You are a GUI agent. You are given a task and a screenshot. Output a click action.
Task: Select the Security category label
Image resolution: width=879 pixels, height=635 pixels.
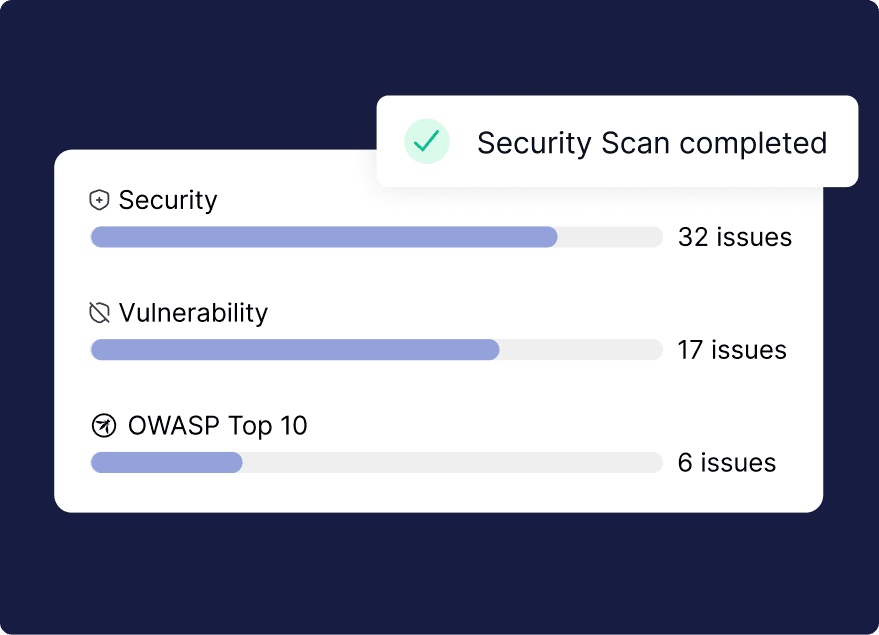pyautogui.click(x=167, y=200)
